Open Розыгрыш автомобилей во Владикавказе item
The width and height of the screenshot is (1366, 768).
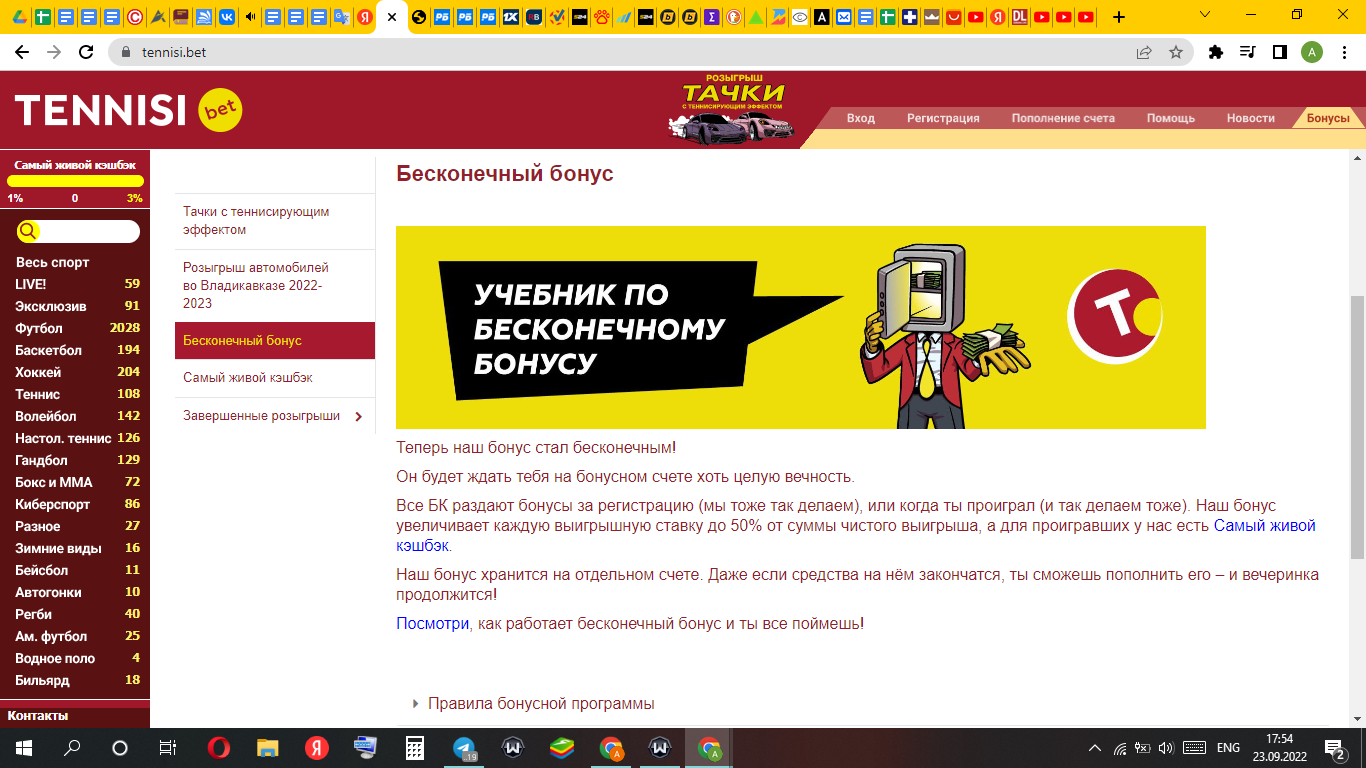point(275,285)
